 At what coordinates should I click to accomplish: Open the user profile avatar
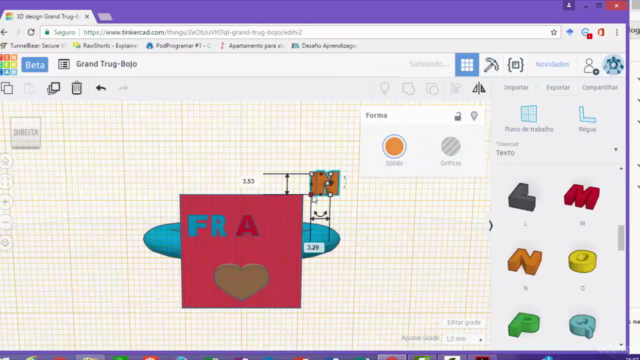(x=613, y=64)
